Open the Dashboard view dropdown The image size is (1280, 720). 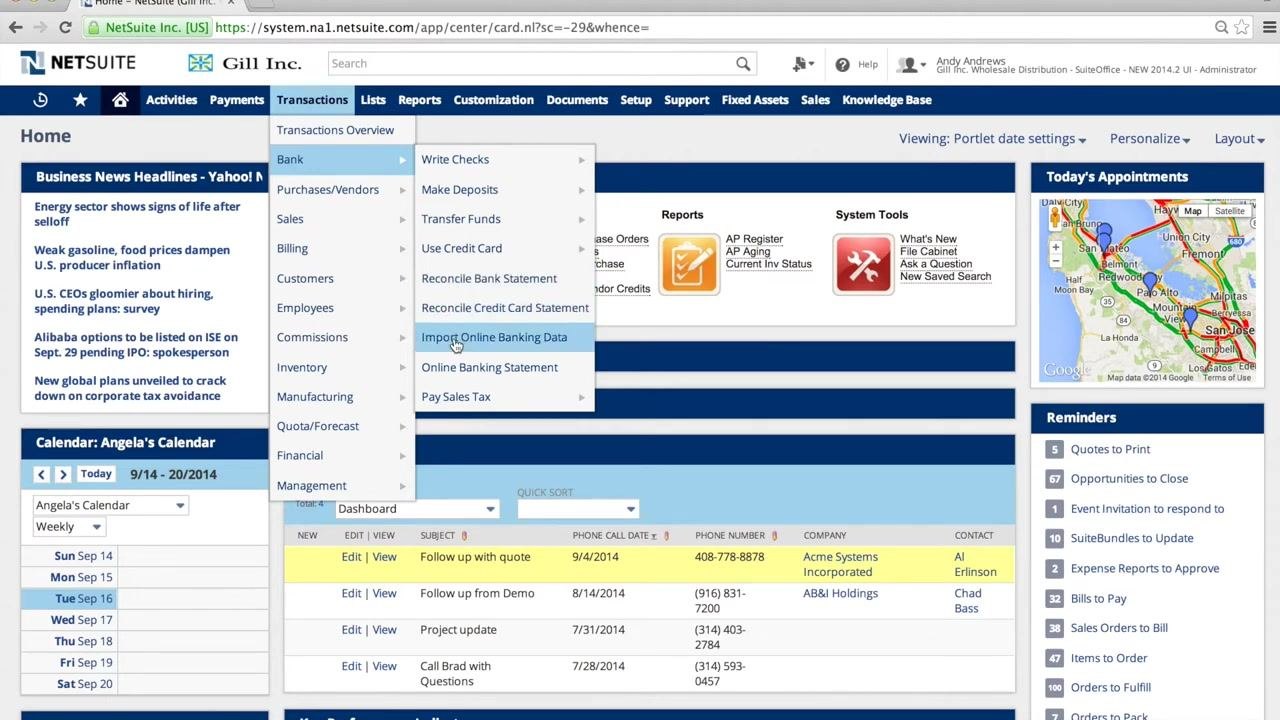[x=416, y=509]
